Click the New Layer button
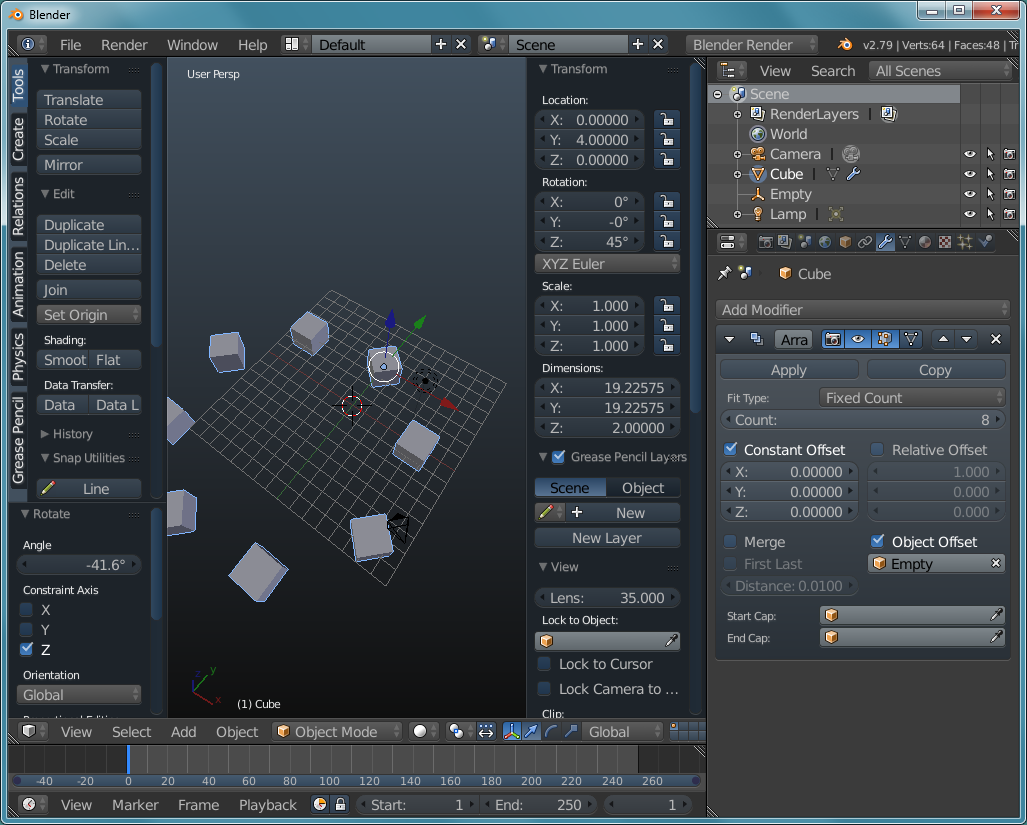Screen dimensions: 1027x825 [x=607, y=538]
